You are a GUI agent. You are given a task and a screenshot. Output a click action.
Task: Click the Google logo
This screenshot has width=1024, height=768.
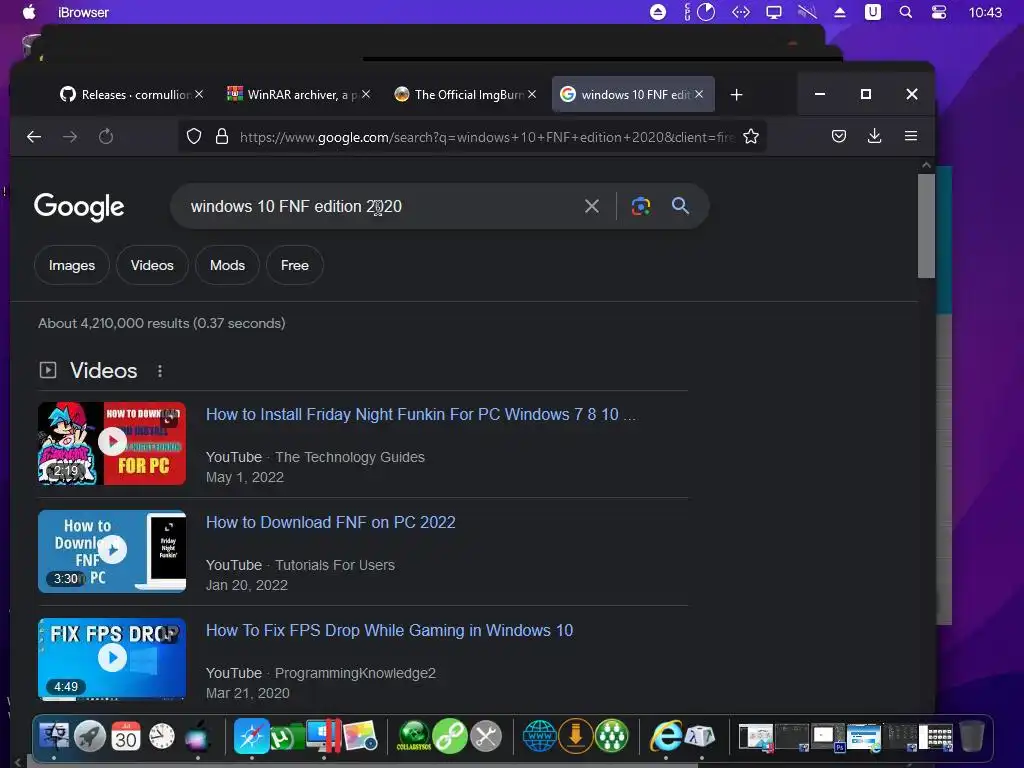point(79,206)
